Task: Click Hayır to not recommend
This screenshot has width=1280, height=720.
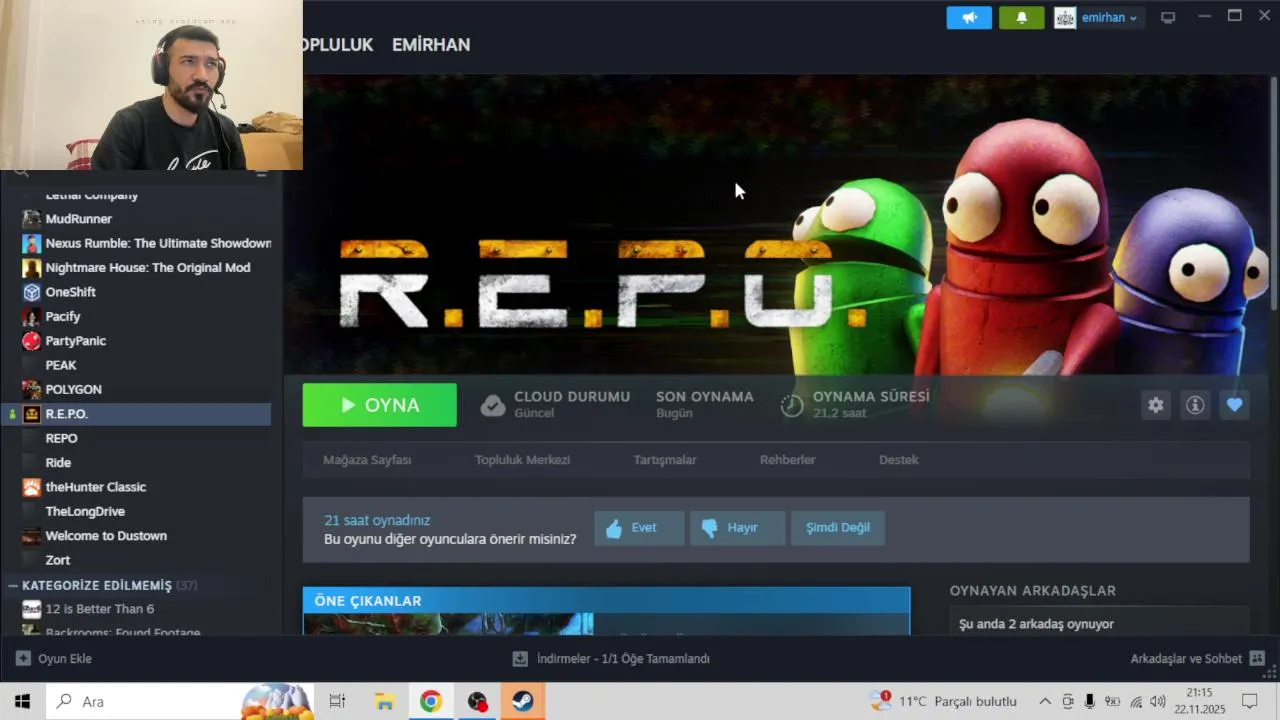Action: click(x=737, y=528)
